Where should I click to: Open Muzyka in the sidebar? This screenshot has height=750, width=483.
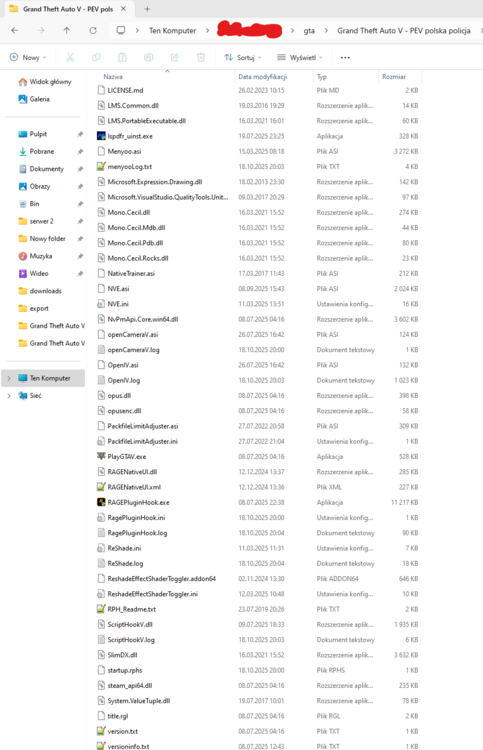[35, 256]
